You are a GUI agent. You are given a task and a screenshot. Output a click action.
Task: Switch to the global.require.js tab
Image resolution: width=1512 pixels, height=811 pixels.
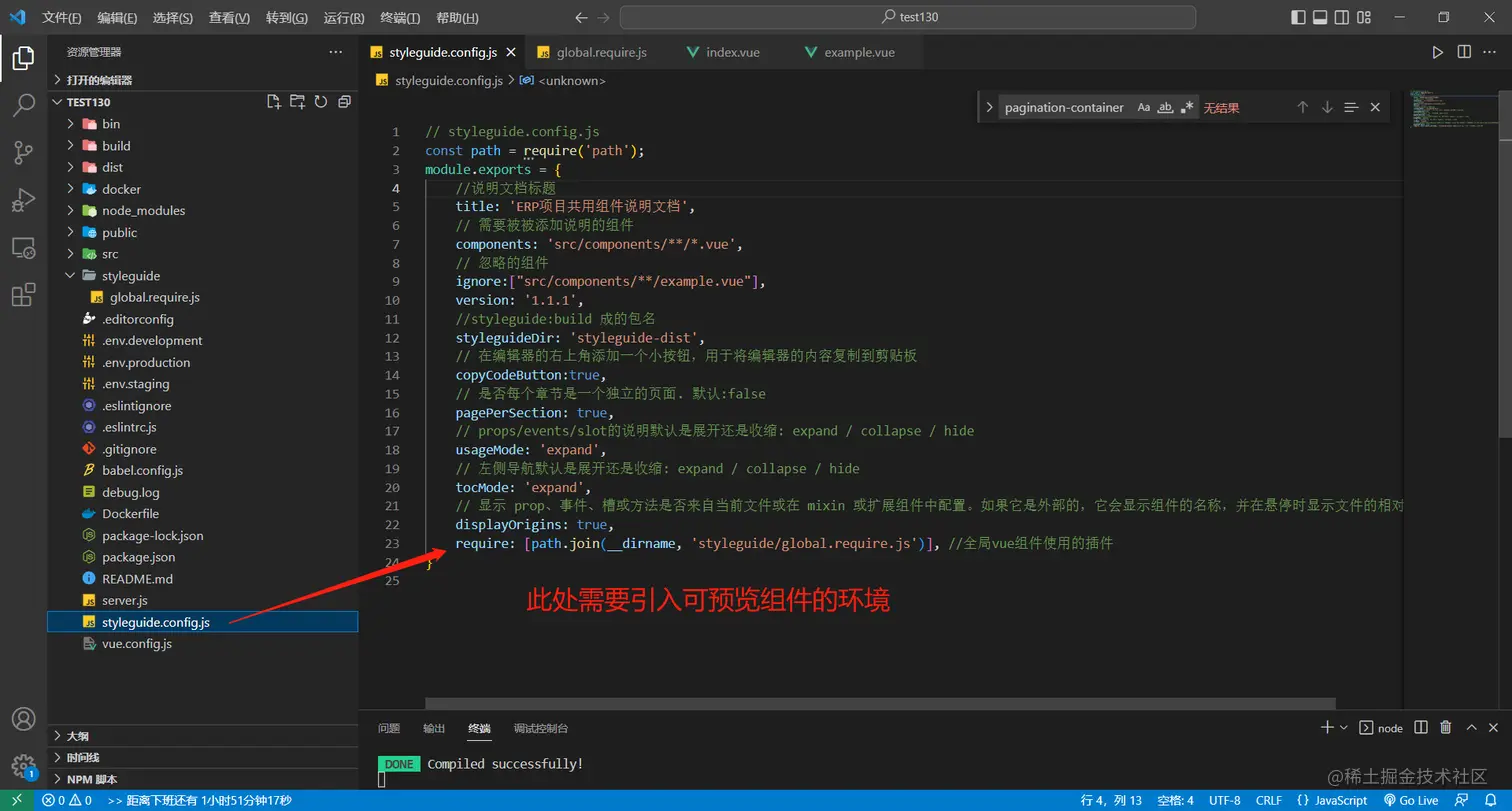601,52
